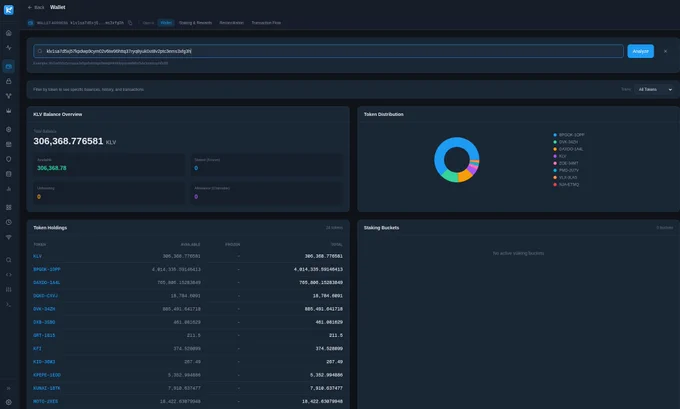Focus the wallet address search field

click(x=328, y=51)
